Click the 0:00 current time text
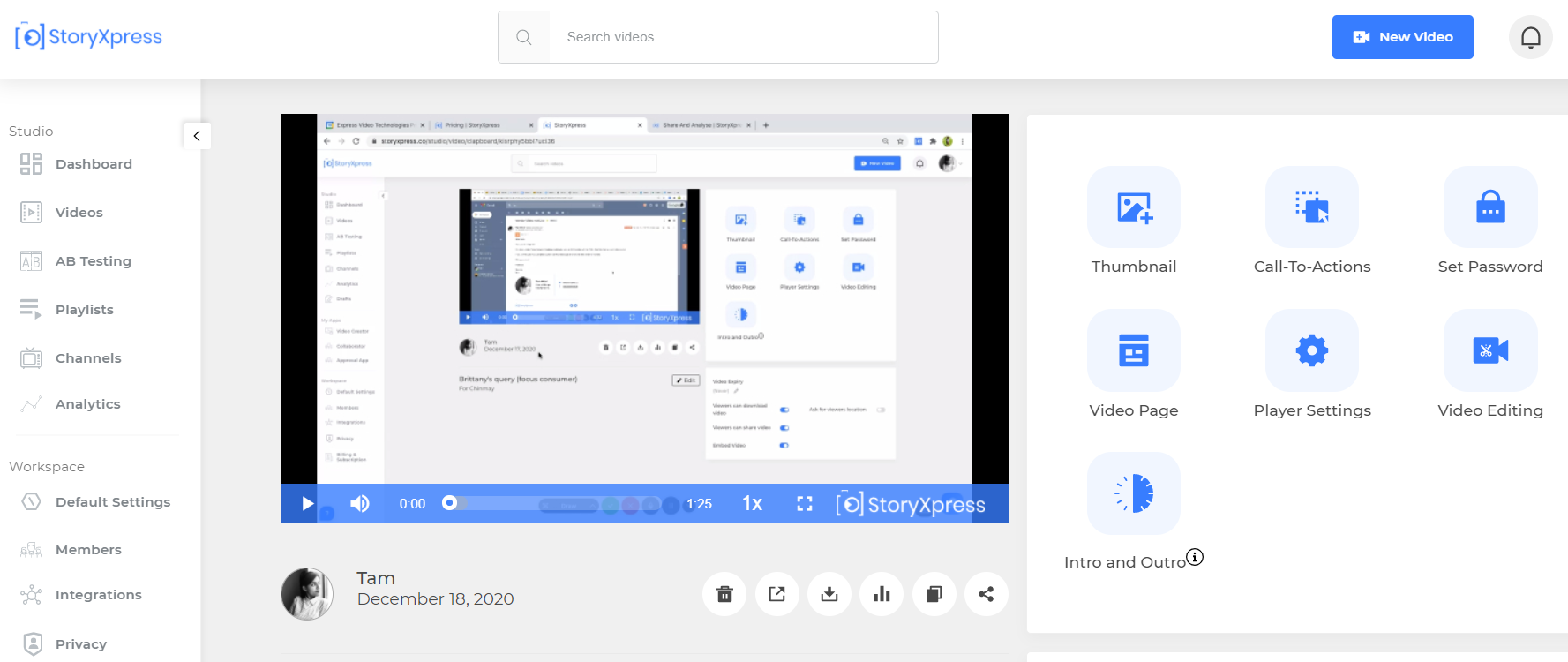 [x=412, y=504]
